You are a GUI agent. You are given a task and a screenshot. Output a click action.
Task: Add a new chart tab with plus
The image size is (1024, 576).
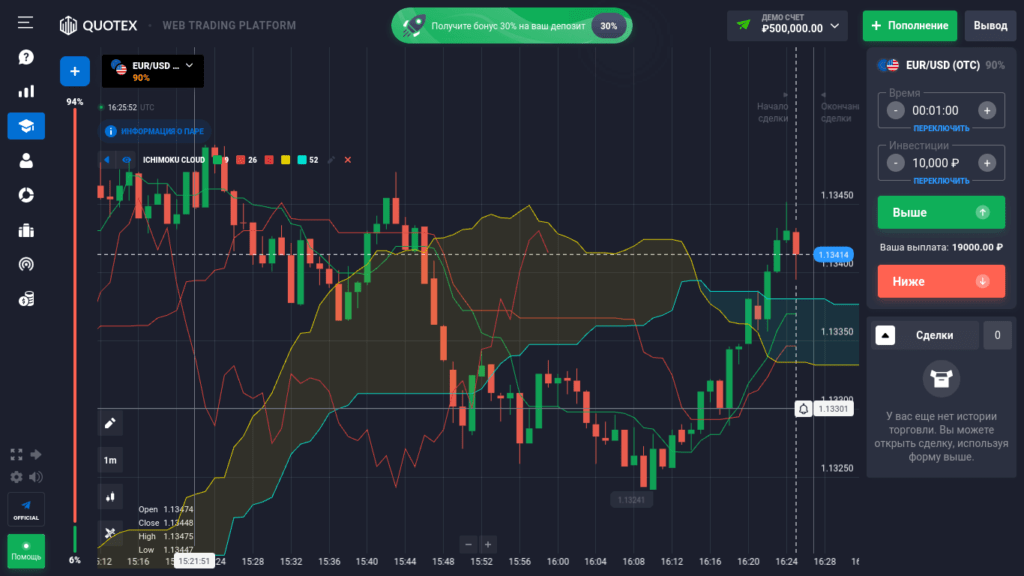click(75, 72)
